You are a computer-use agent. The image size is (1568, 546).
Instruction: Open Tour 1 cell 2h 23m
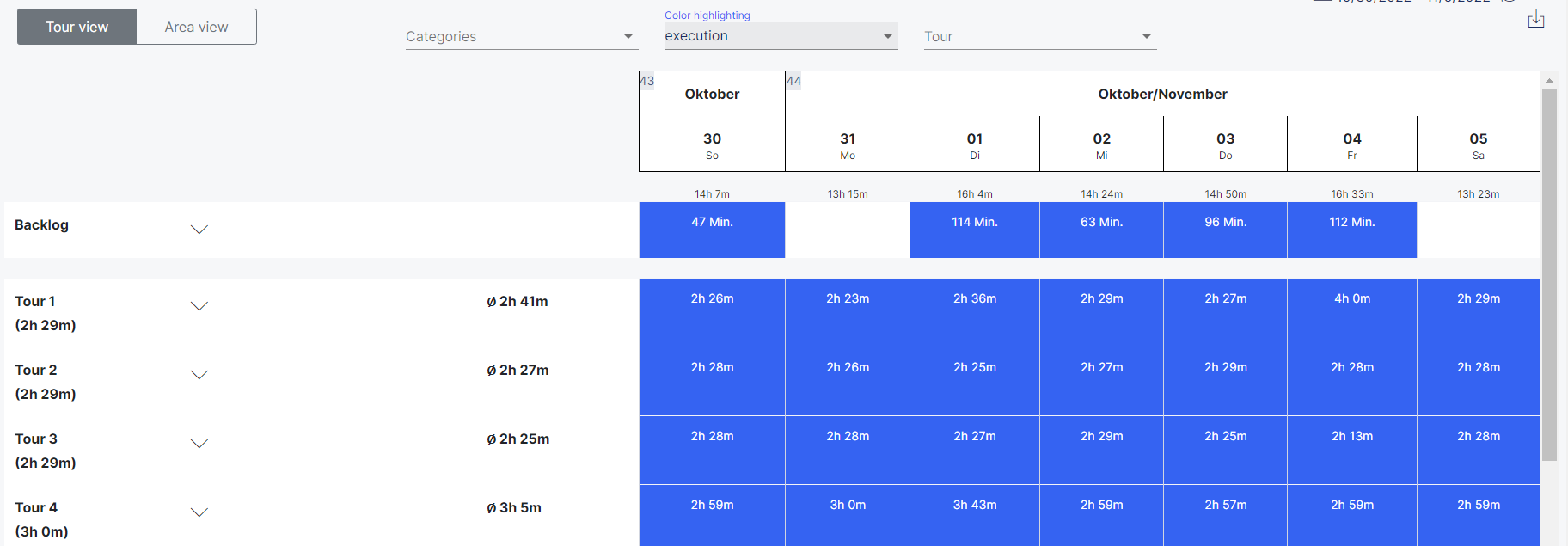pyautogui.click(x=848, y=312)
